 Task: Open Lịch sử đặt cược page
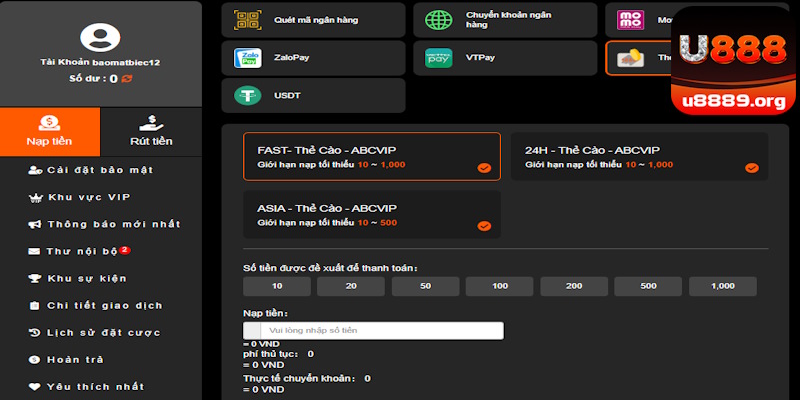(x=103, y=332)
